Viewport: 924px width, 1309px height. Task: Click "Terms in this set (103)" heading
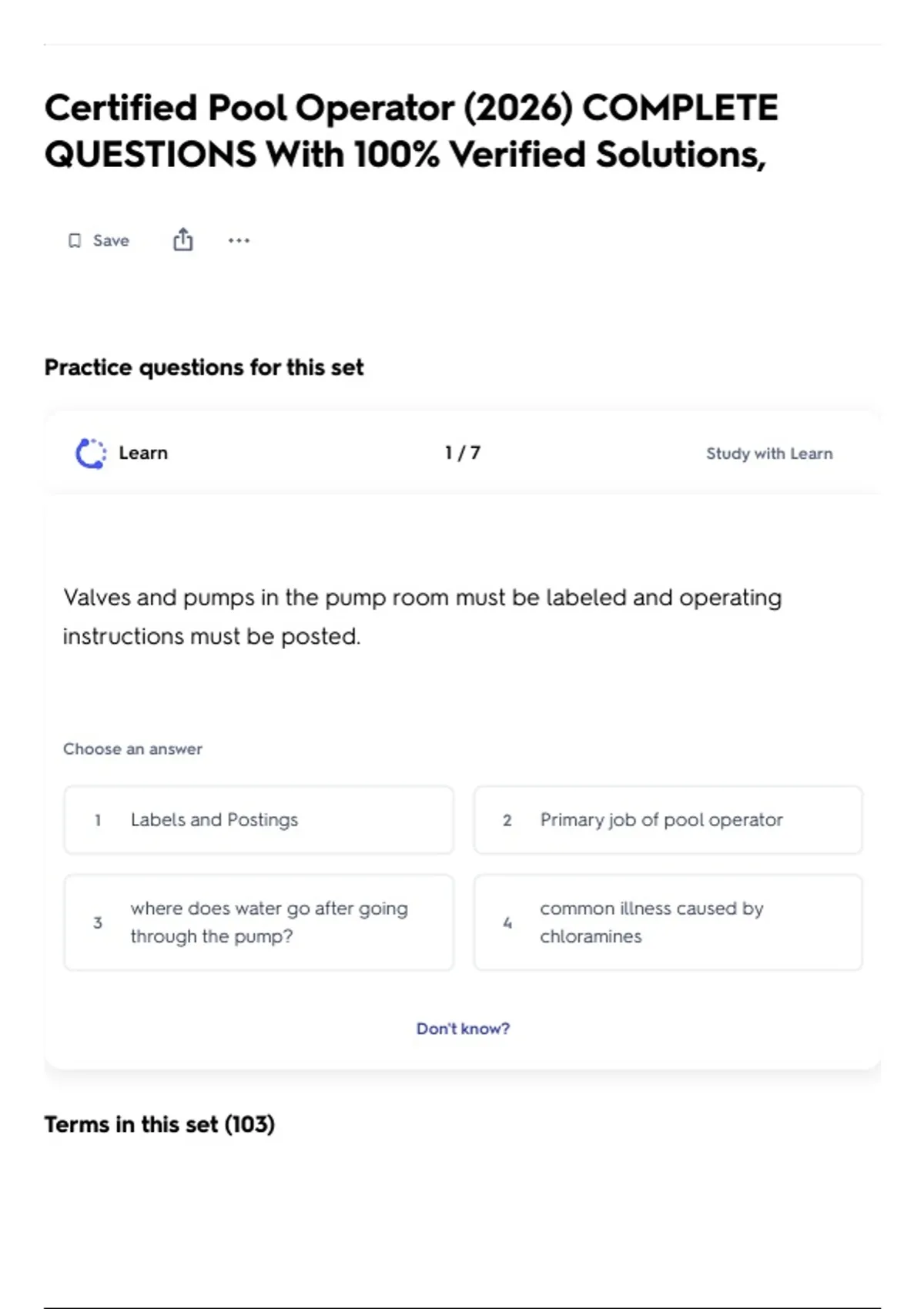point(159,1124)
